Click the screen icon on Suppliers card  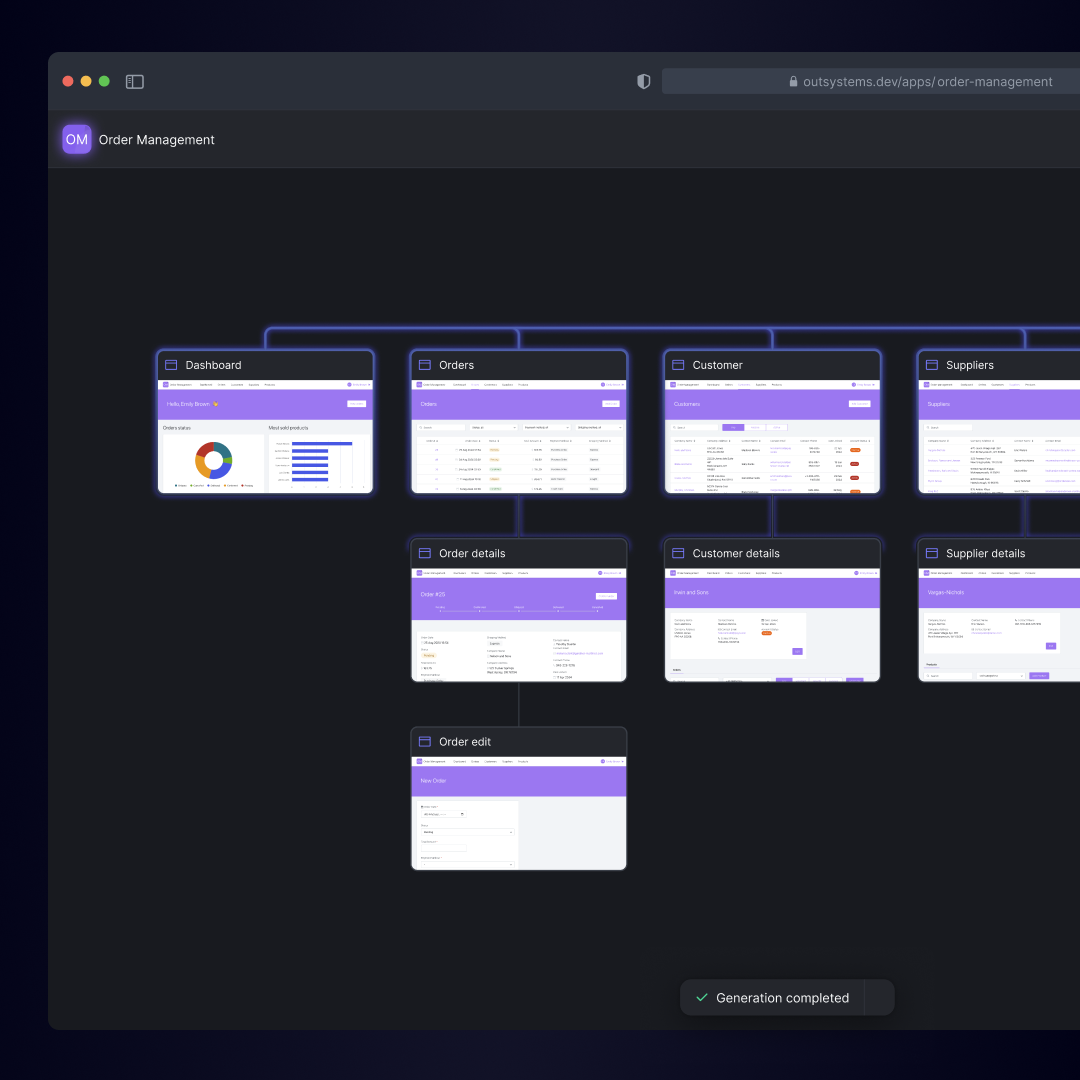pyautogui.click(x=933, y=365)
